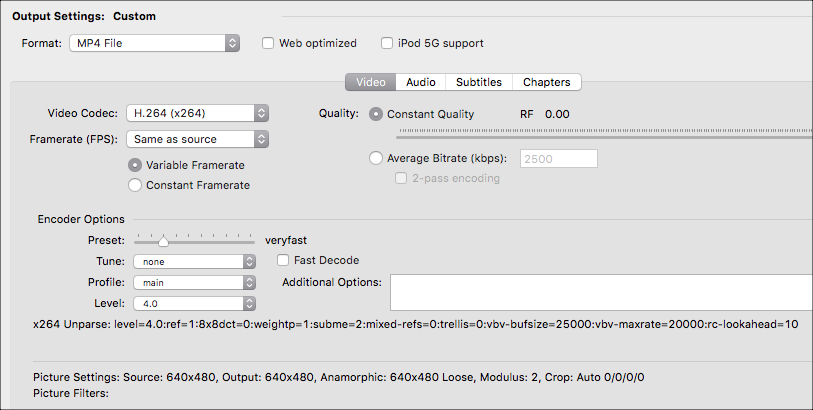Go to the Chapters tab
Image resolution: width=813 pixels, height=410 pixels.
click(x=546, y=82)
